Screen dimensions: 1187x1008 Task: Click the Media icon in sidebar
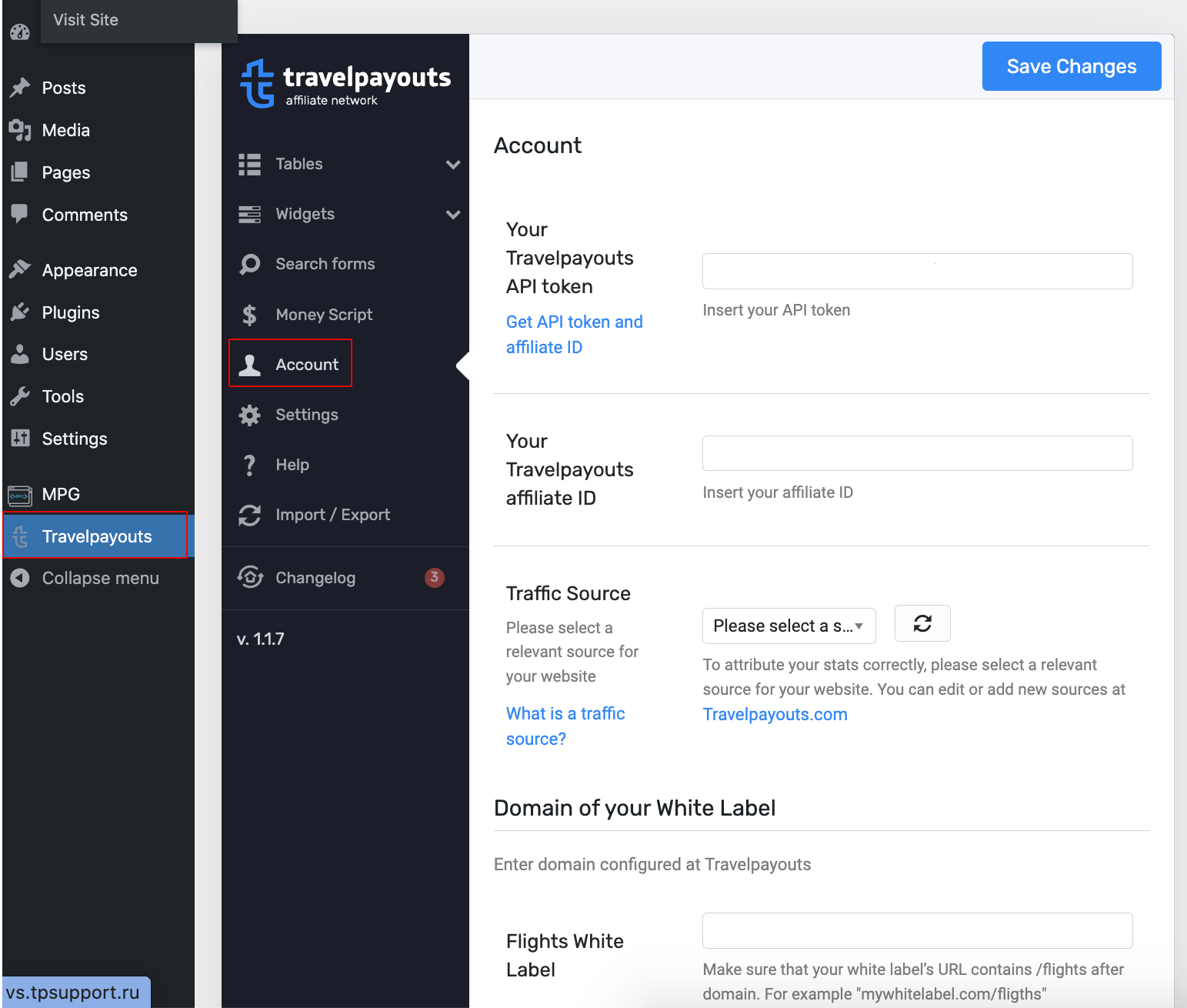pos(20,130)
